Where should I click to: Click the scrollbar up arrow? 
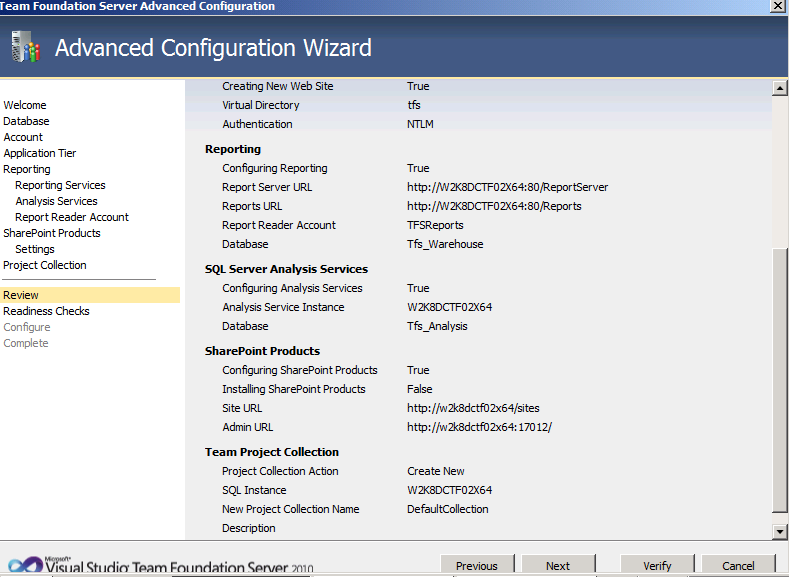coord(779,88)
